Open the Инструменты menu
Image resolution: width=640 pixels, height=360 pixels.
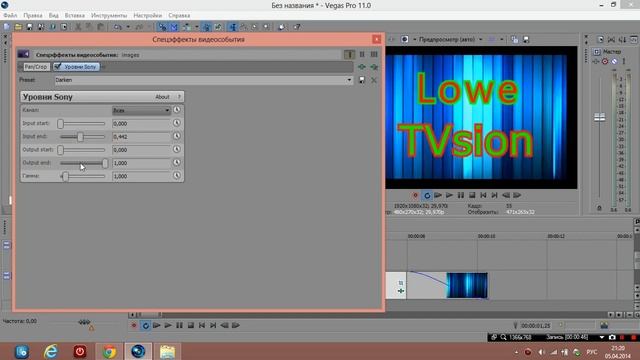click(x=109, y=16)
